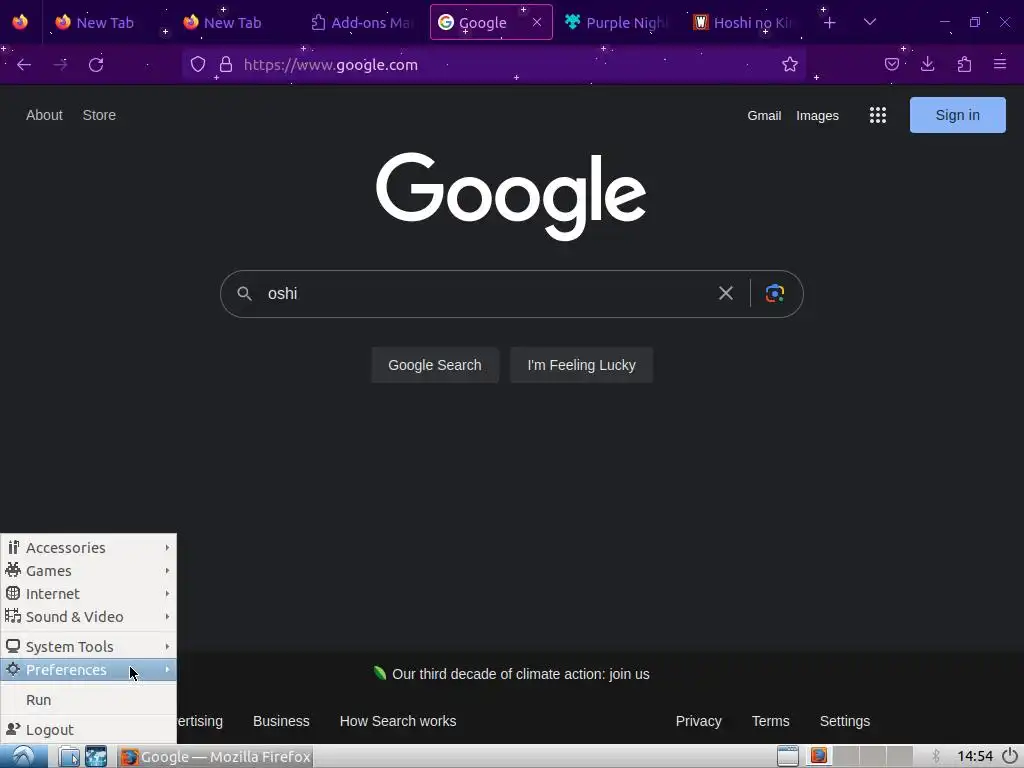Go forward using the browser forward arrow
The height and width of the screenshot is (768, 1024).
[60, 65]
